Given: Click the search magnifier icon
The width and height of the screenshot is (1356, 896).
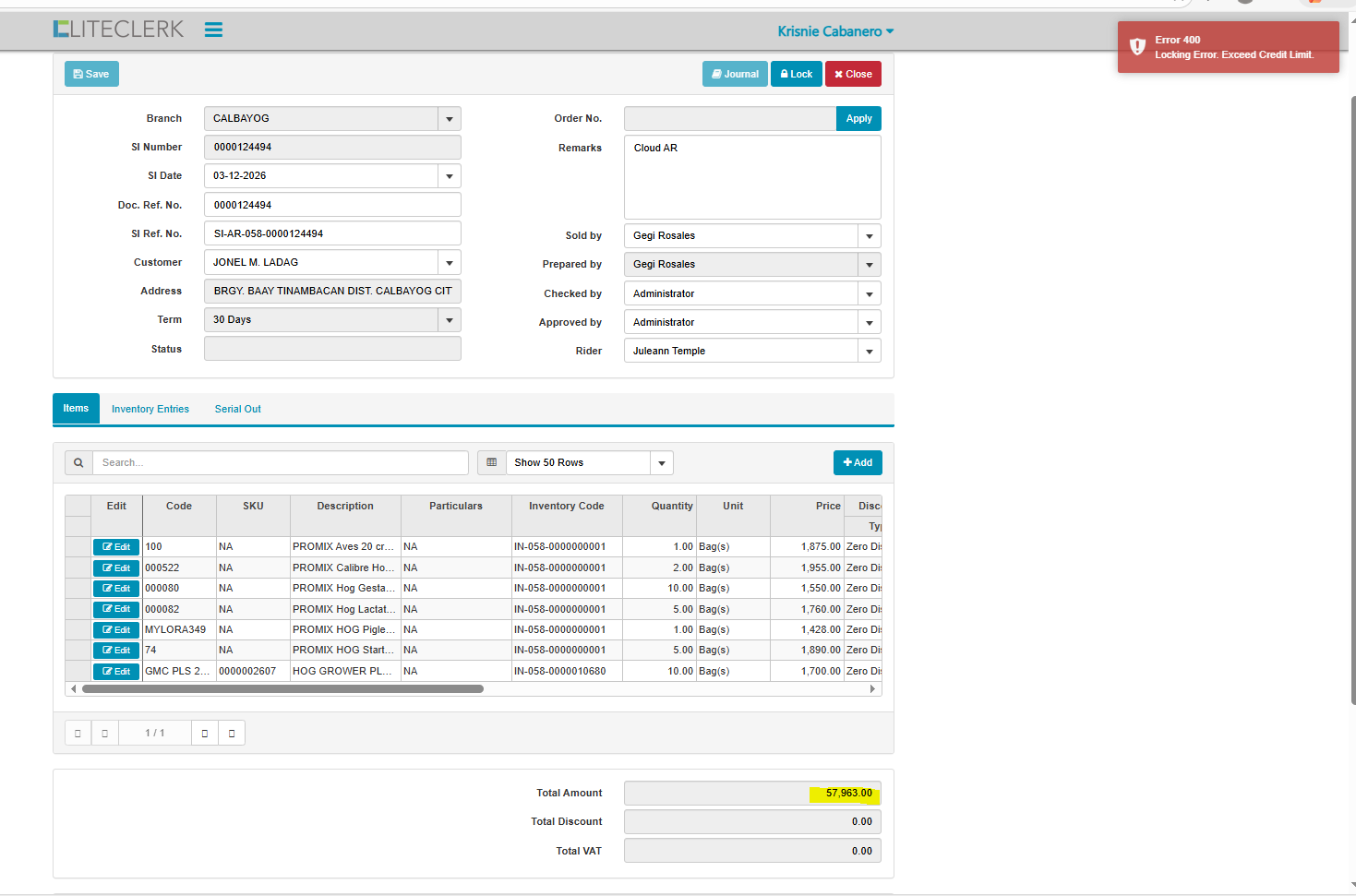Looking at the screenshot, I should point(78,462).
